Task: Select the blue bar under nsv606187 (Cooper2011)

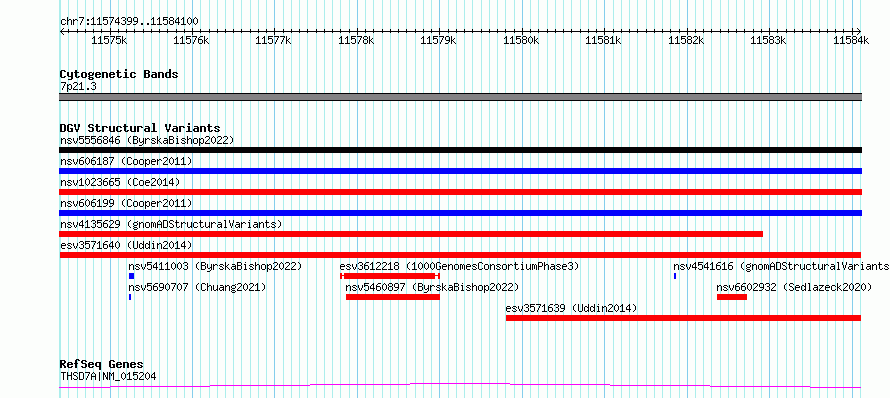Action: [x=460, y=171]
